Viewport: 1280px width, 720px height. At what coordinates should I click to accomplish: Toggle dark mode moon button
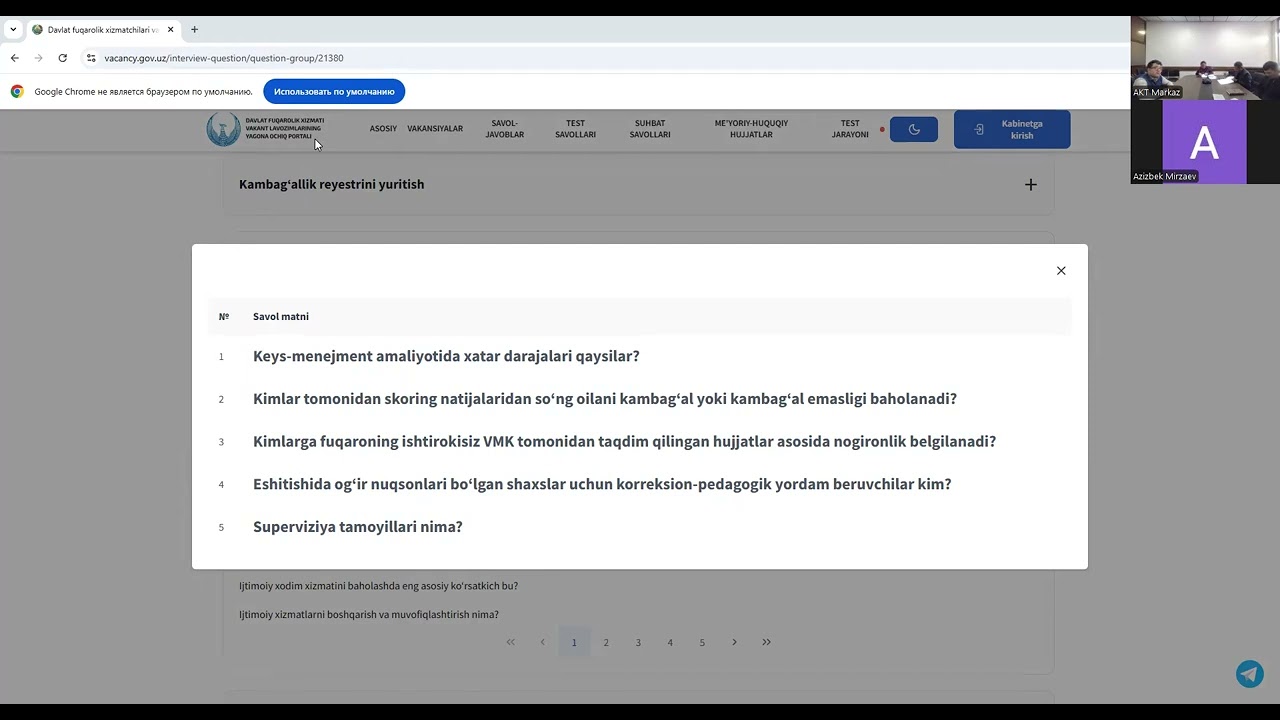coord(914,130)
